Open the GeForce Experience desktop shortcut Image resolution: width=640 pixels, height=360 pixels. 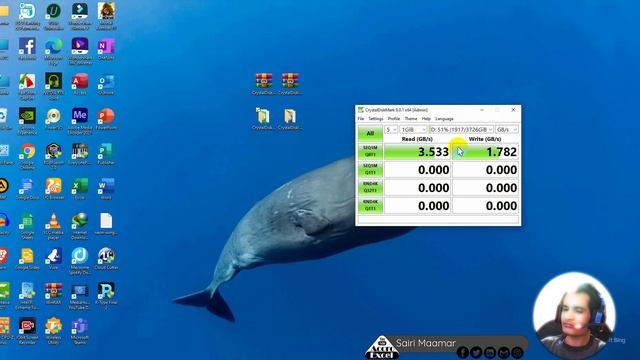tap(27, 121)
